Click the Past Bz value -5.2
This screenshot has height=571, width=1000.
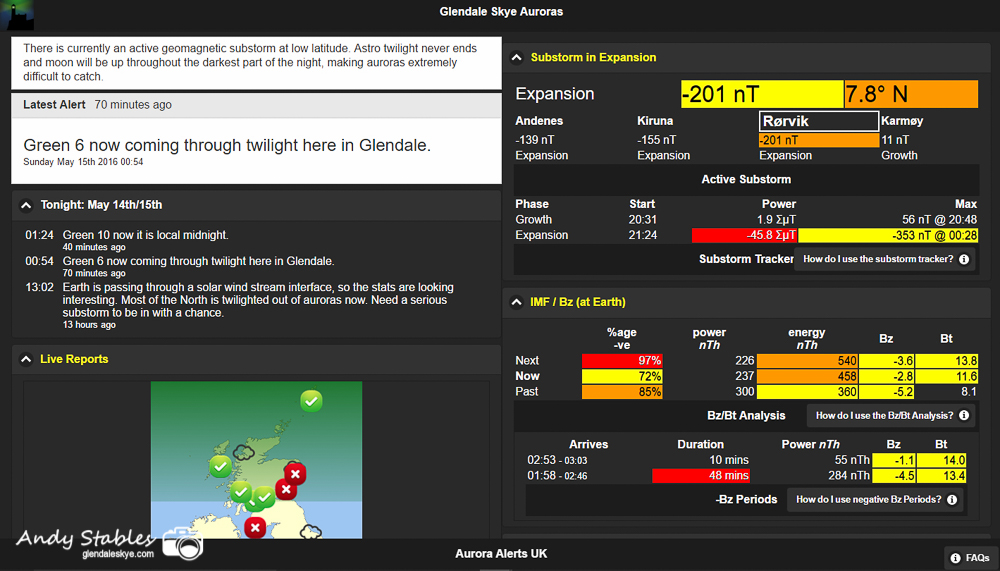886,392
